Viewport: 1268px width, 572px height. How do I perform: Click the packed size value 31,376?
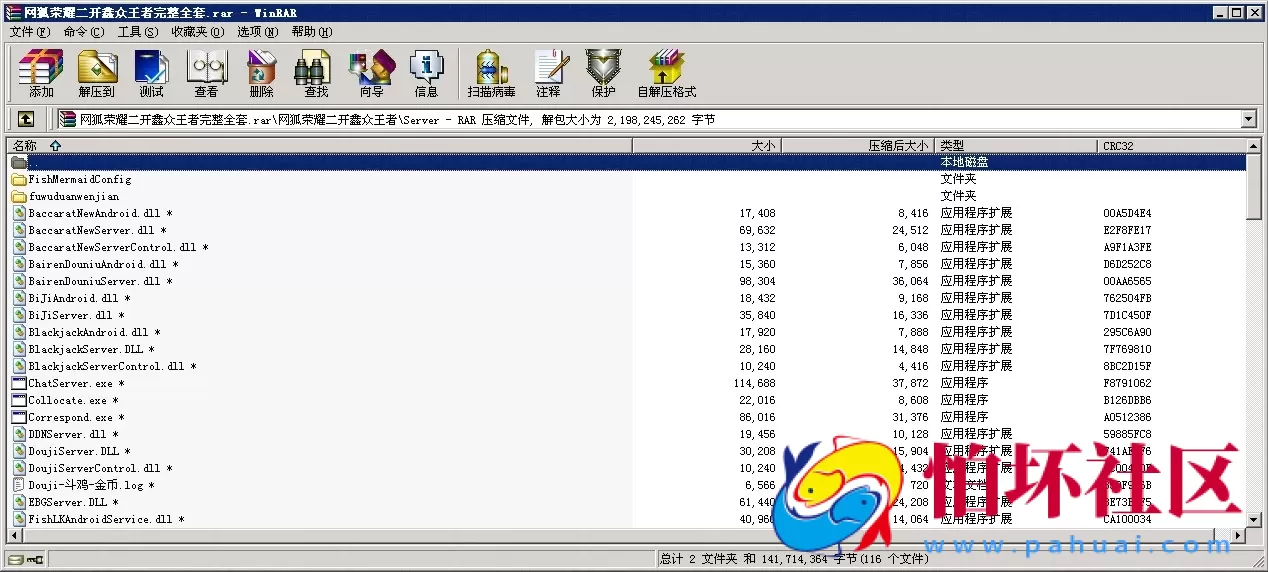coord(911,417)
